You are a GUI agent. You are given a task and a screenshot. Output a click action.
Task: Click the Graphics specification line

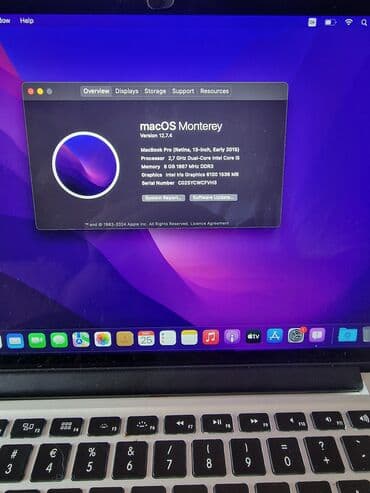190,174
